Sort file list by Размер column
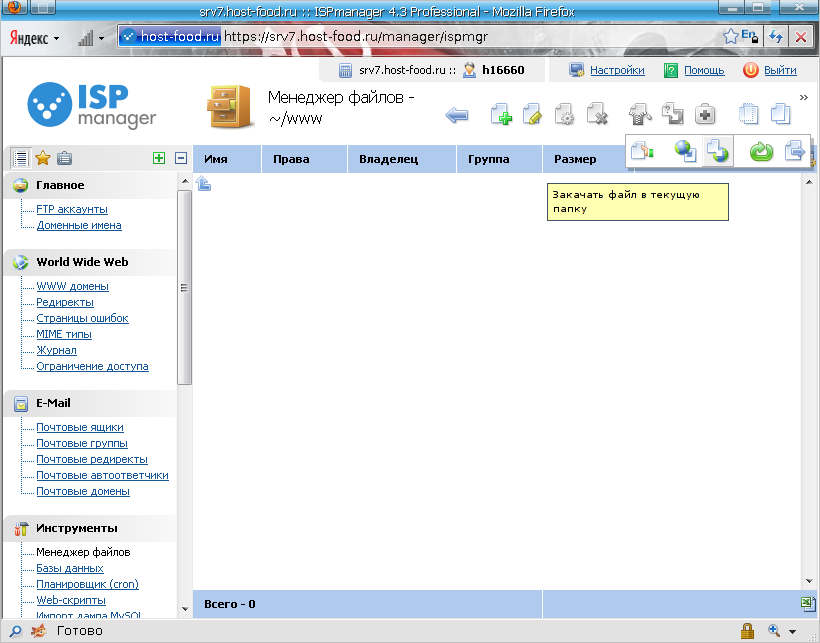The height and width of the screenshot is (643, 820). pos(575,159)
